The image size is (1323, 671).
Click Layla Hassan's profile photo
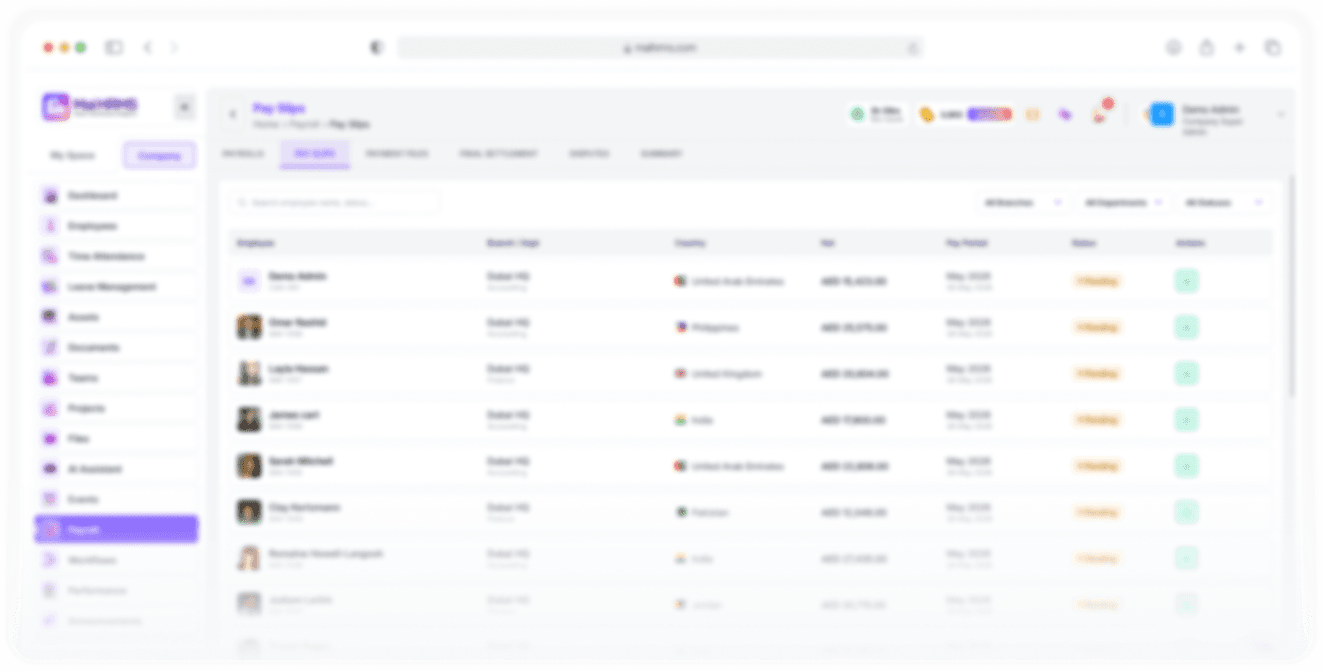coord(249,374)
